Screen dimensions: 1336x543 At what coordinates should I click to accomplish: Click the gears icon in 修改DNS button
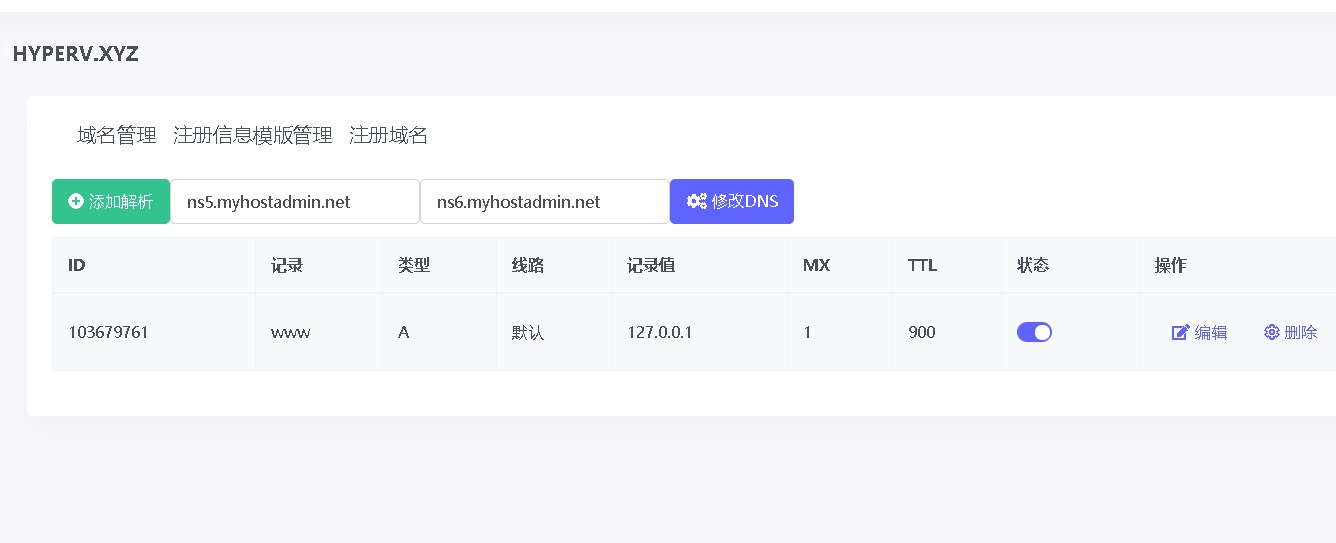pyautogui.click(x=697, y=202)
